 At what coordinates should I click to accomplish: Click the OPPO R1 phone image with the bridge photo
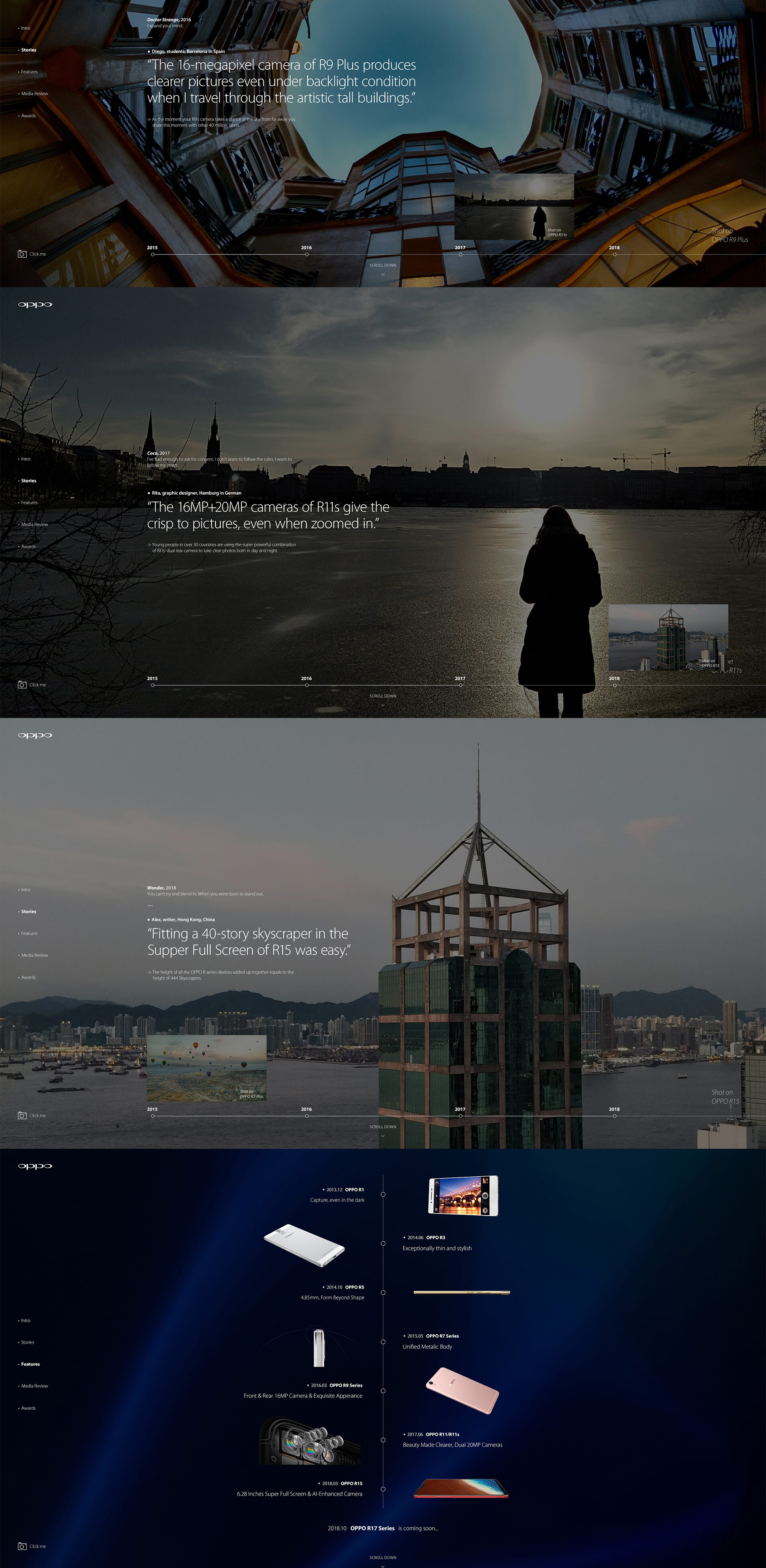click(x=463, y=1195)
